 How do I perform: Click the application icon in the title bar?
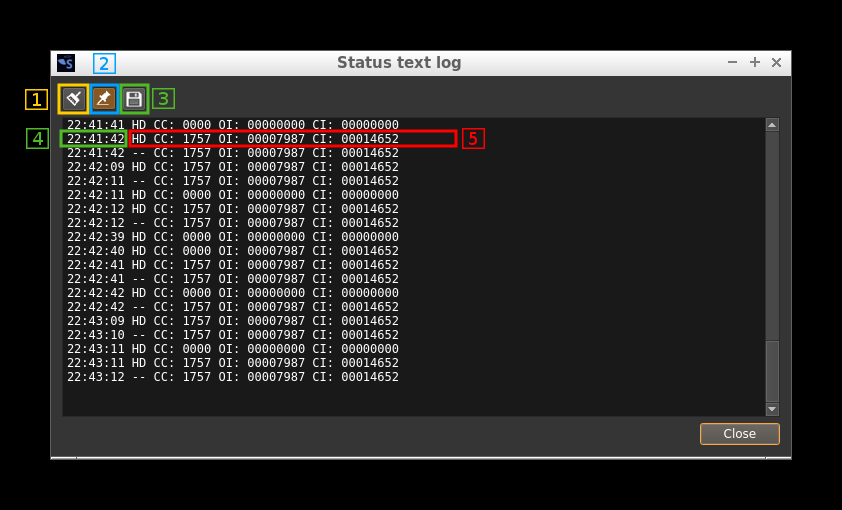click(x=66, y=63)
